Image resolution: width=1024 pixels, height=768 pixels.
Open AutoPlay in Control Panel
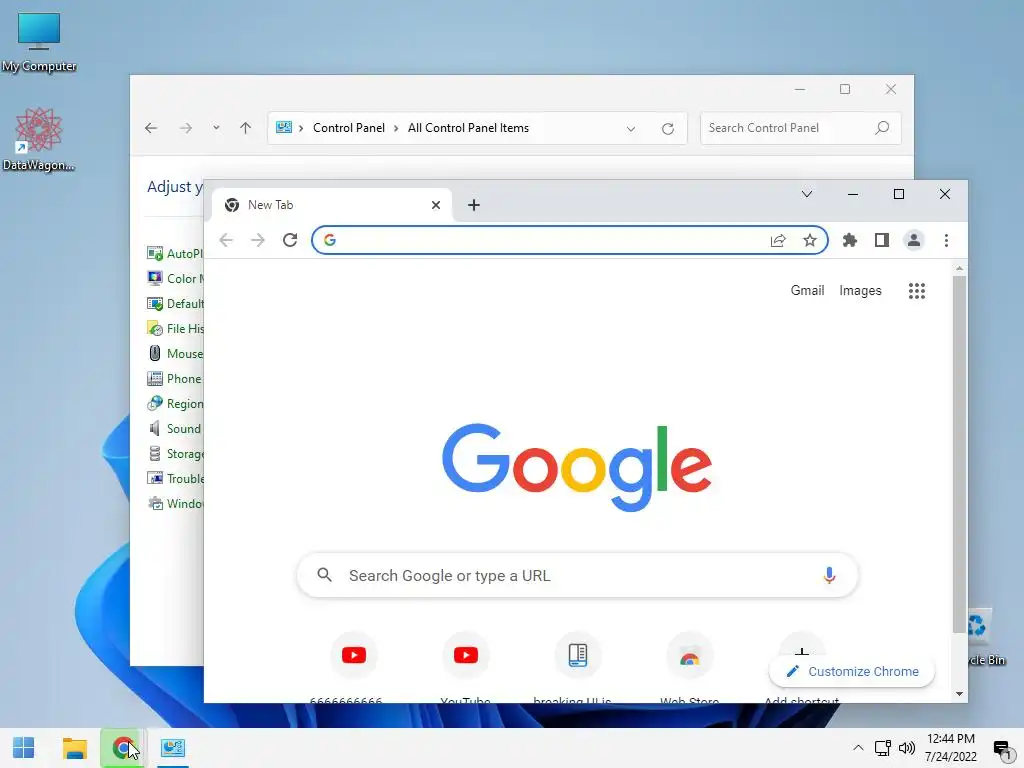[175, 253]
